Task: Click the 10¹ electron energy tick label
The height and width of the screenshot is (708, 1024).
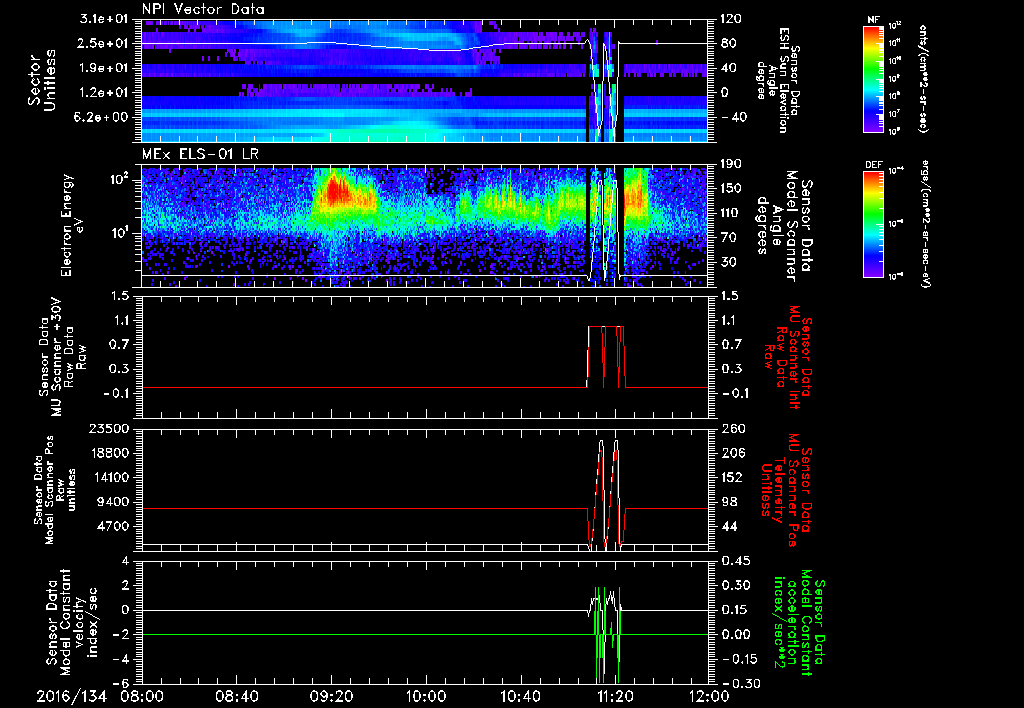Action: pyautogui.click(x=121, y=233)
